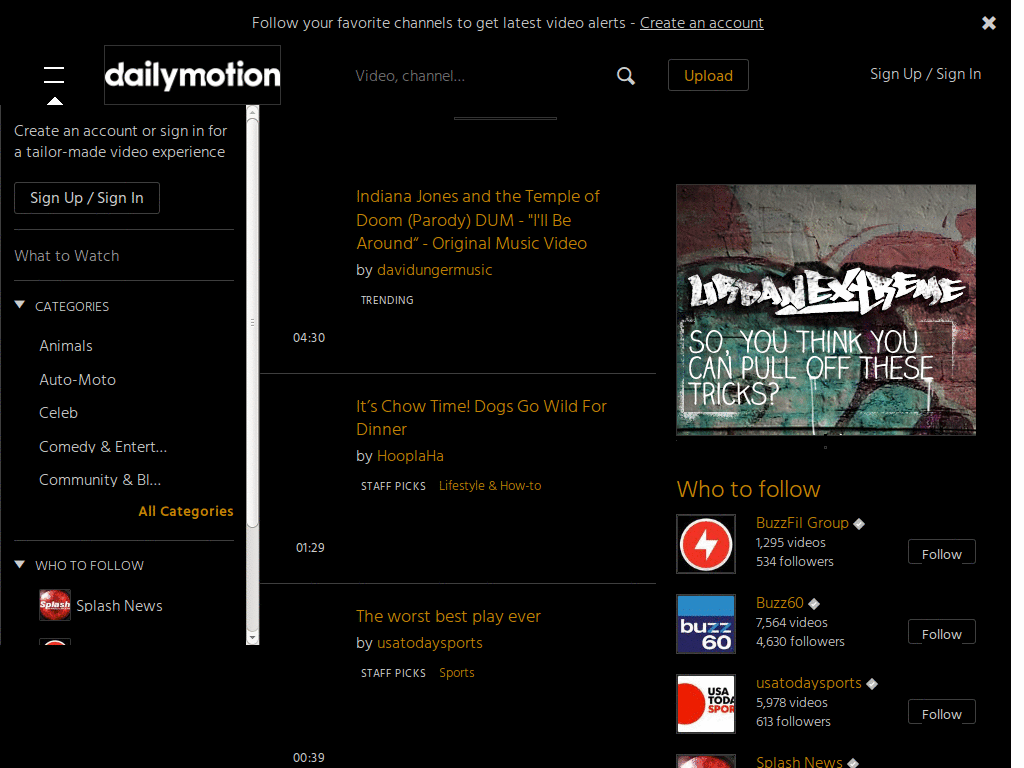Viewport: 1024px width, 768px height.
Task: Select the Celeb category
Action: pos(59,413)
